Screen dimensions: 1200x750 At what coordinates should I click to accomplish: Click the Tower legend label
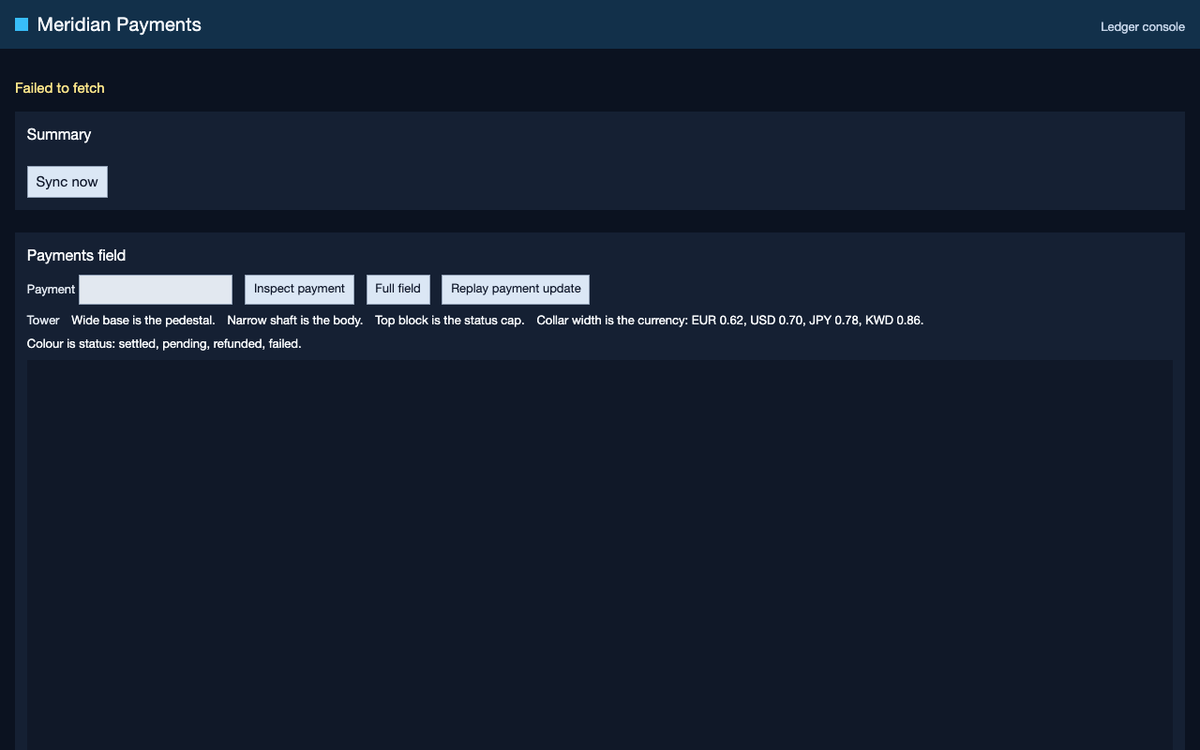click(x=43, y=320)
